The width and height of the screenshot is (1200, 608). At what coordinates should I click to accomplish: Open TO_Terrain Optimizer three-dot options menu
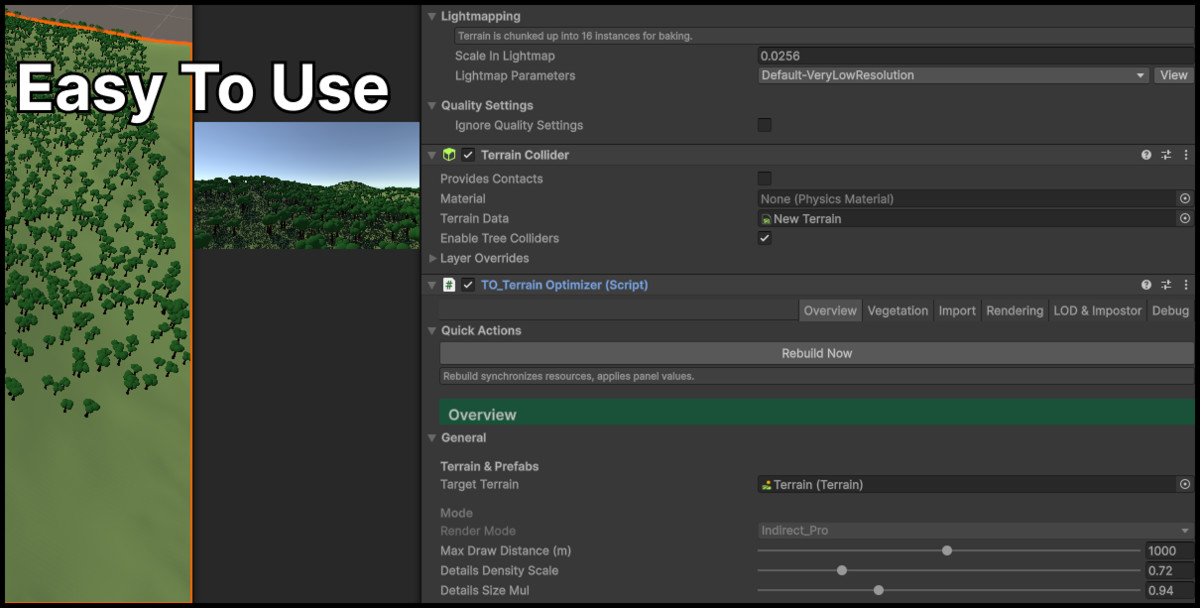click(1186, 285)
